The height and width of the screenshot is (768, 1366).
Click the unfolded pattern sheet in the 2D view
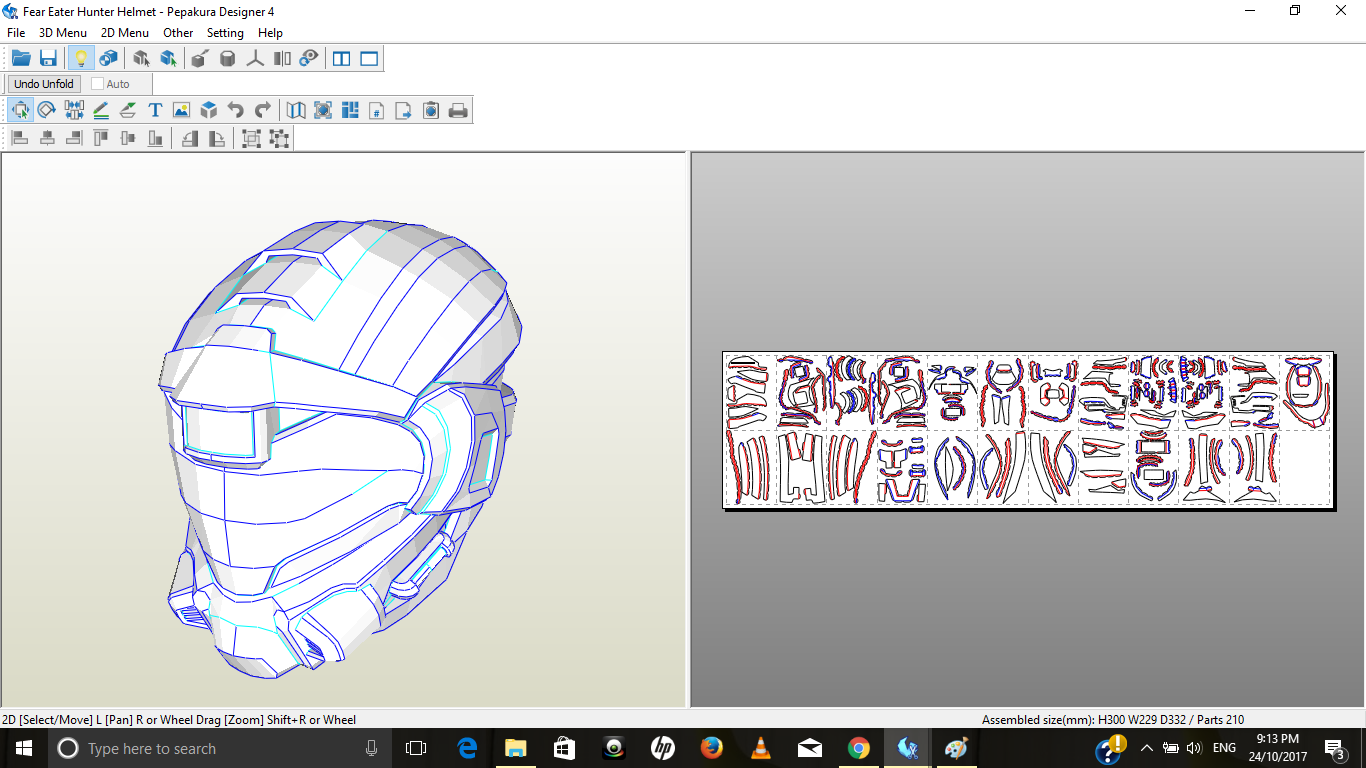pos(1028,430)
